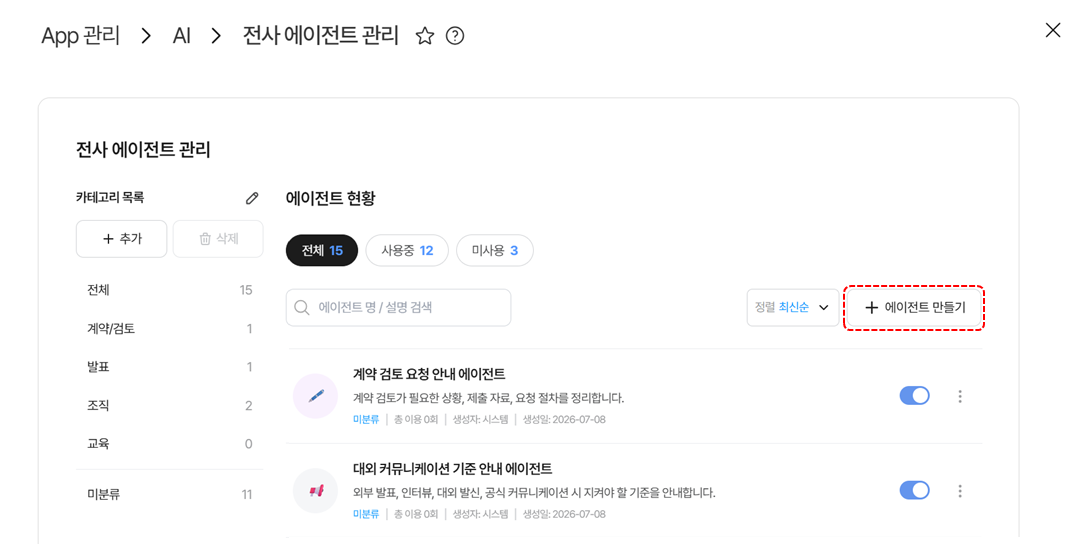Click the 에이전트 명 / 설명 검색 field
The height and width of the screenshot is (544, 1080).
point(398,307)
